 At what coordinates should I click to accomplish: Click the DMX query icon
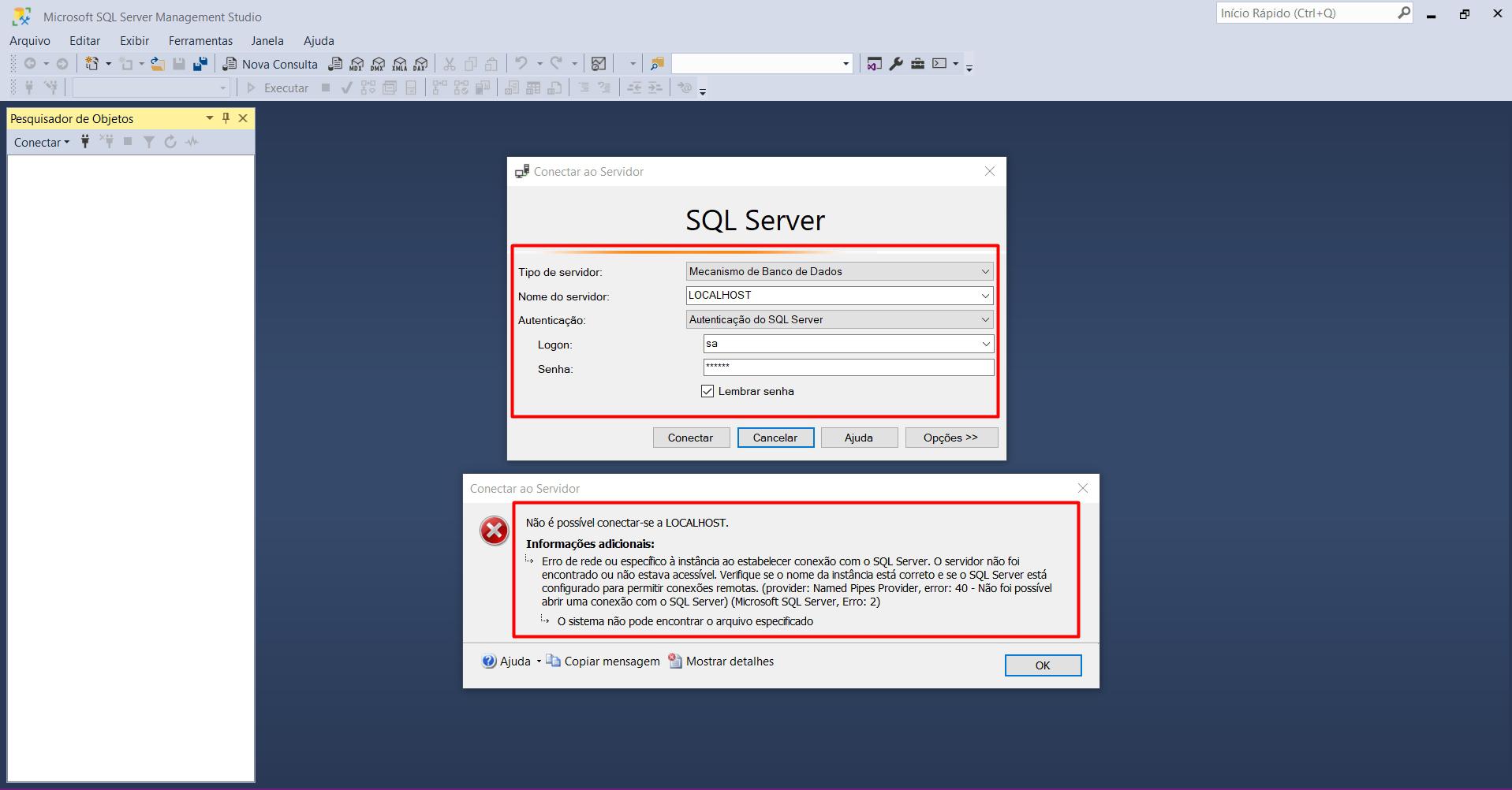click(378, 64)
